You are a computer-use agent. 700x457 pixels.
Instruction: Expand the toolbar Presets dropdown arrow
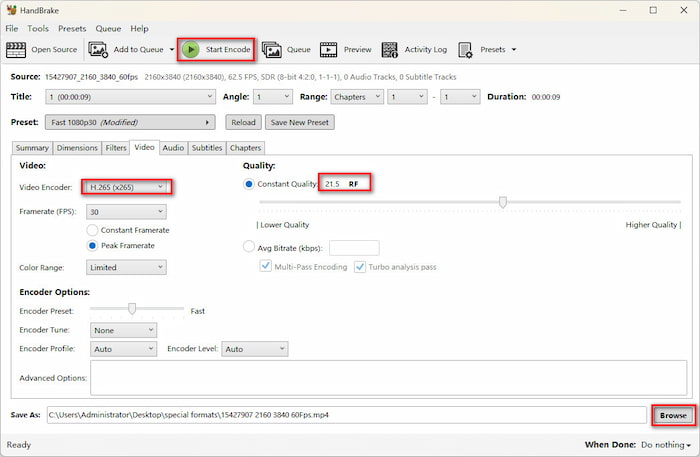(x=513, y=50)
